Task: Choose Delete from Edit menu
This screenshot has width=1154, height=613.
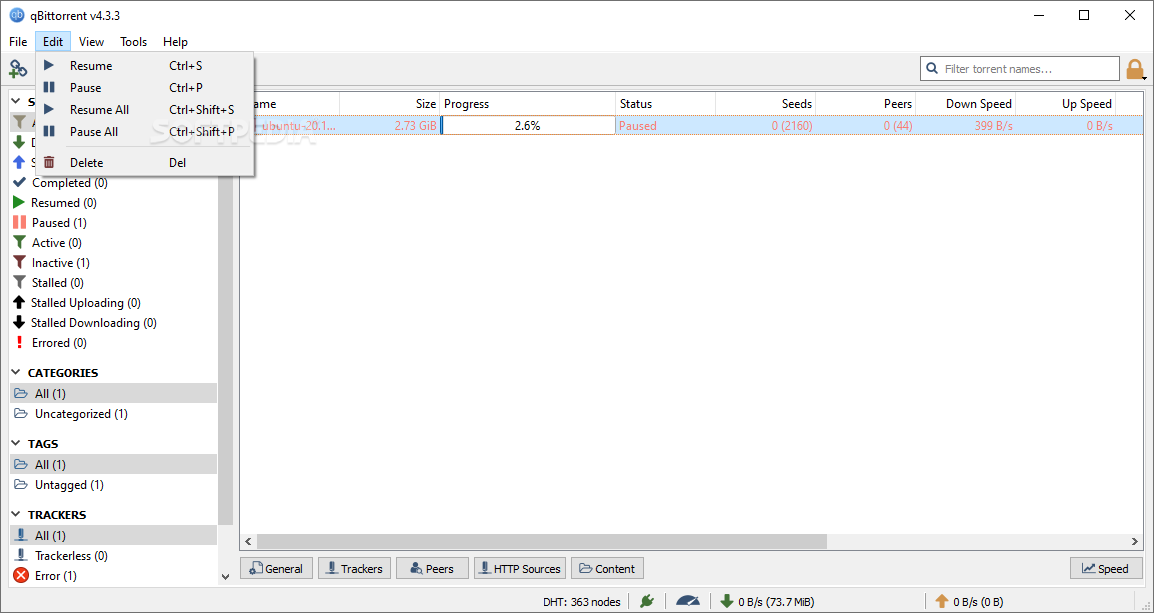Action: tap(145, 163)
